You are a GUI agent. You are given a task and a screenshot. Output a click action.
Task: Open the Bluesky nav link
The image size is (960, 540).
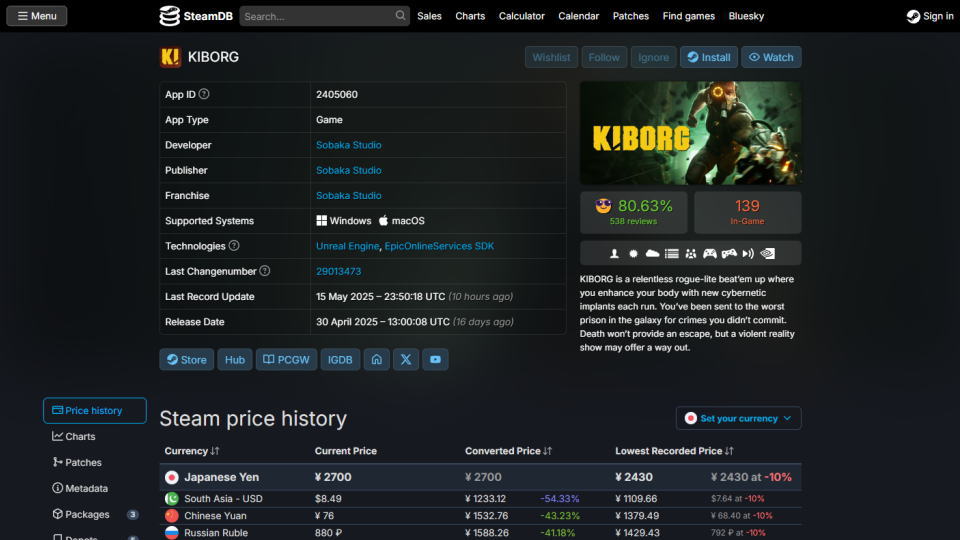pos(746,16)
